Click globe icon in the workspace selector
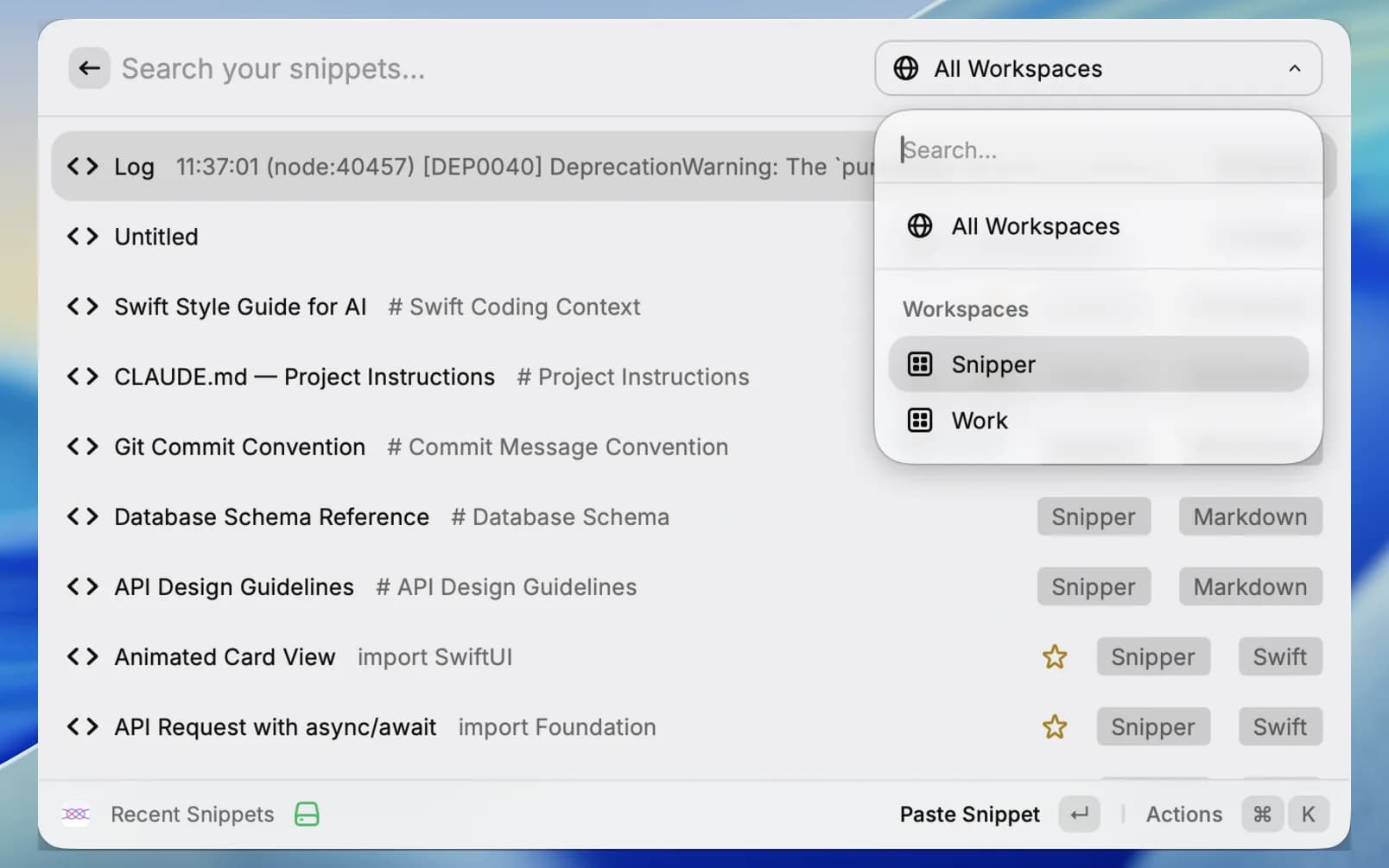This screenshot has width=1389, height=868. point(905,68)
